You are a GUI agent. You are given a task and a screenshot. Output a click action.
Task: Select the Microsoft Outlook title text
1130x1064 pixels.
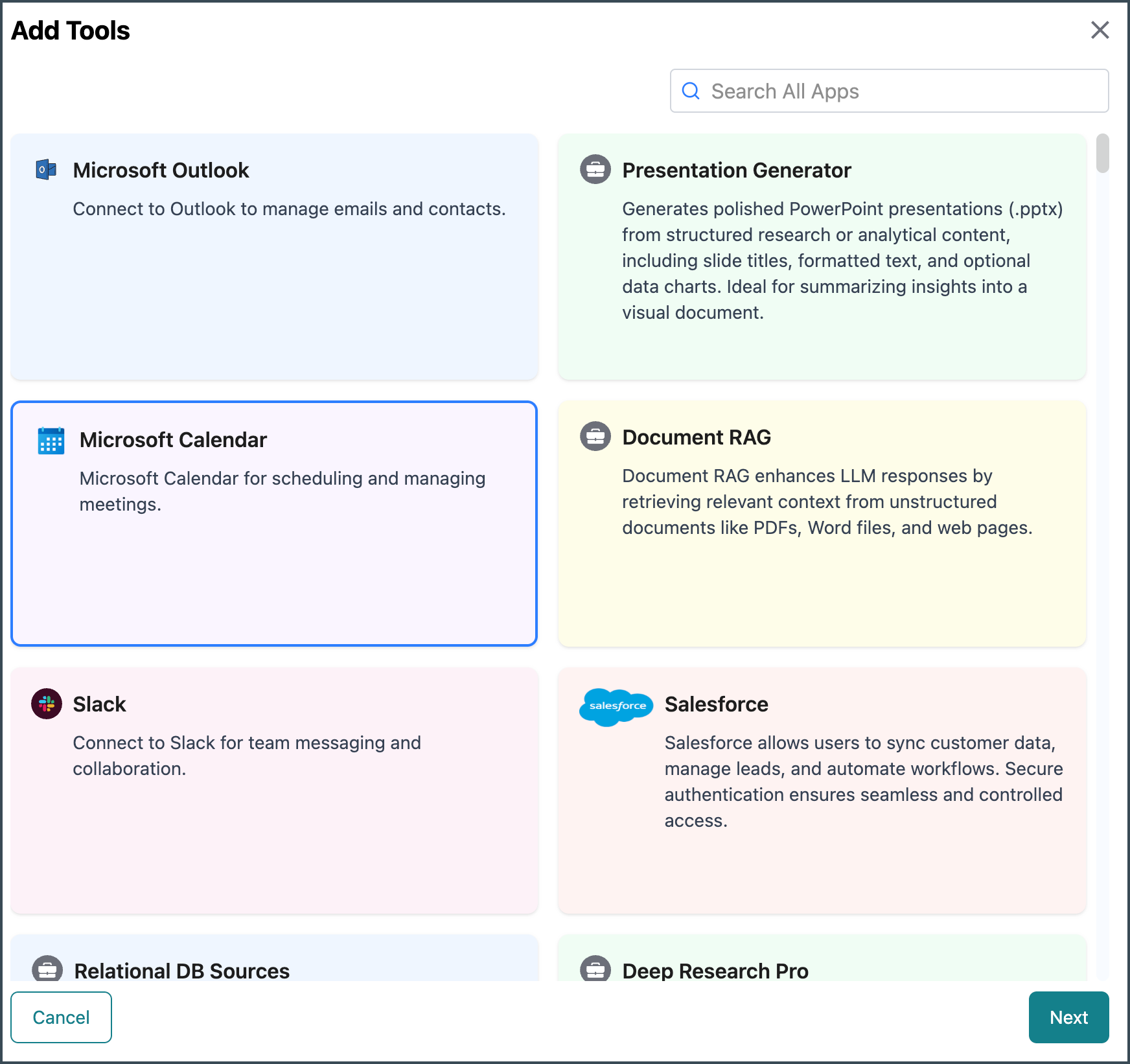(x=161, y=170)
